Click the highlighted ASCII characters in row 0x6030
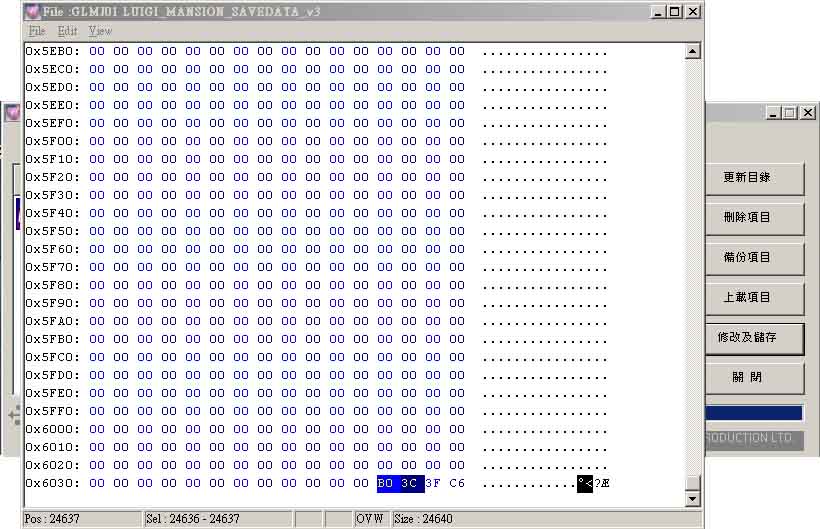Viewport: 820px width, 529px height. (x=585, y=484)
